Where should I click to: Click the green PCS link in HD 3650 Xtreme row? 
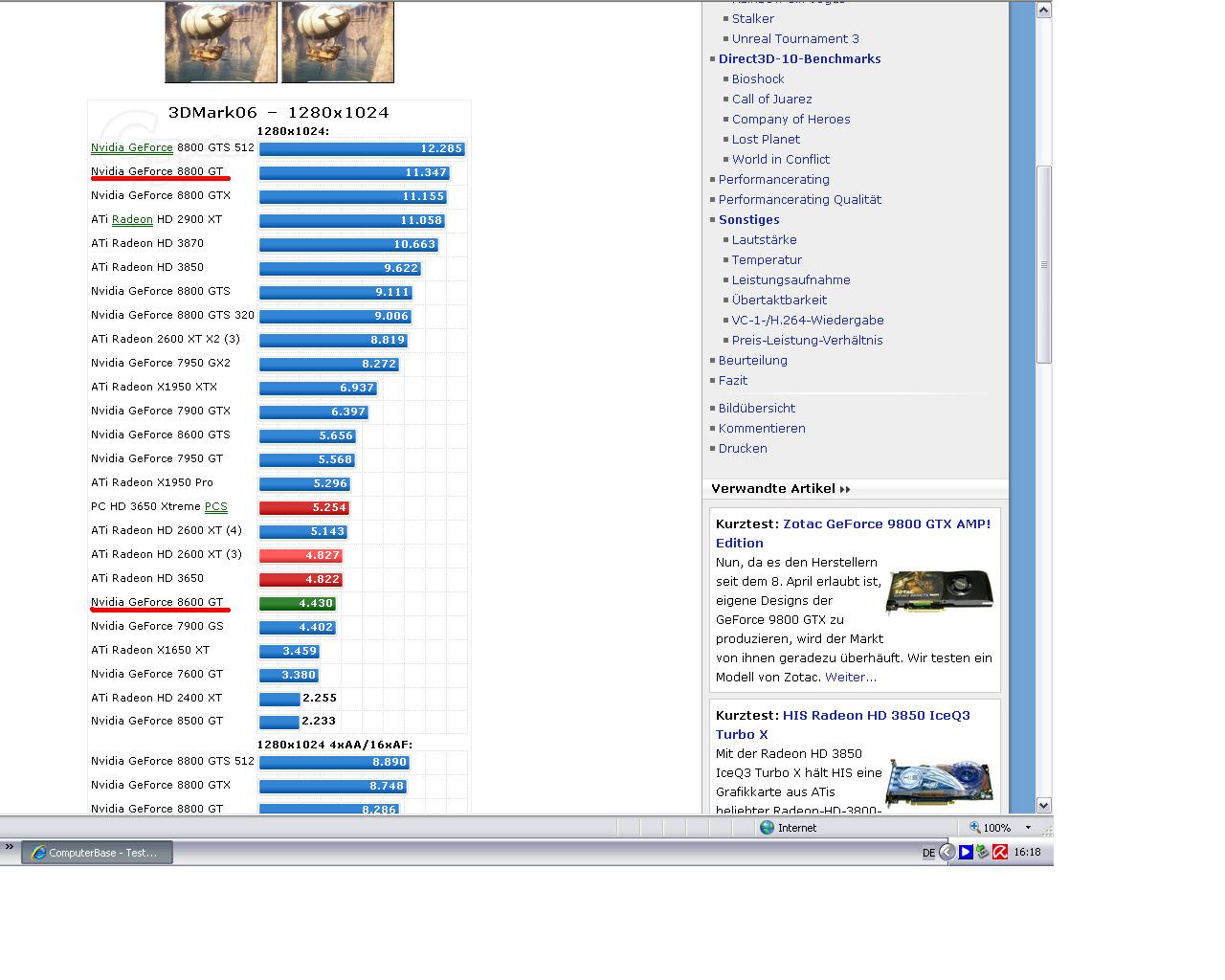216,506
